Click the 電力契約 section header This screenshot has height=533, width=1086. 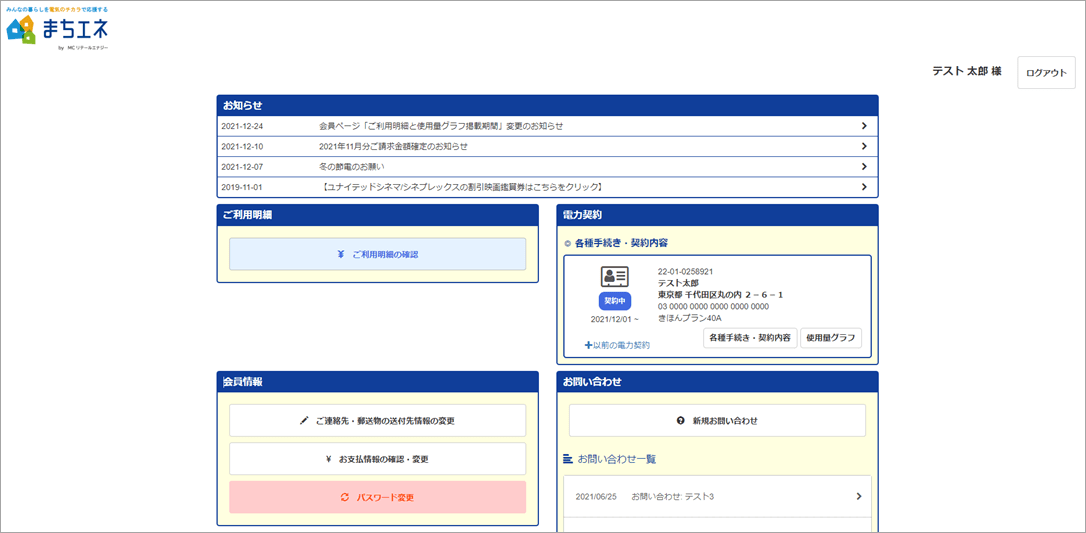[x=718, y=215]
